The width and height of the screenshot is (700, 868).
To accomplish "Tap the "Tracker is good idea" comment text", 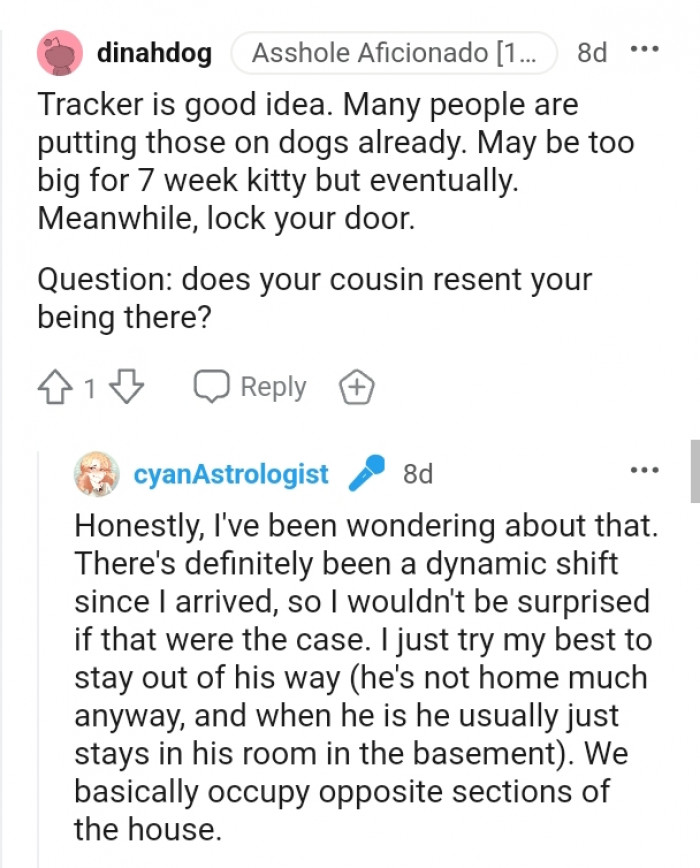I will click(336, 160).
